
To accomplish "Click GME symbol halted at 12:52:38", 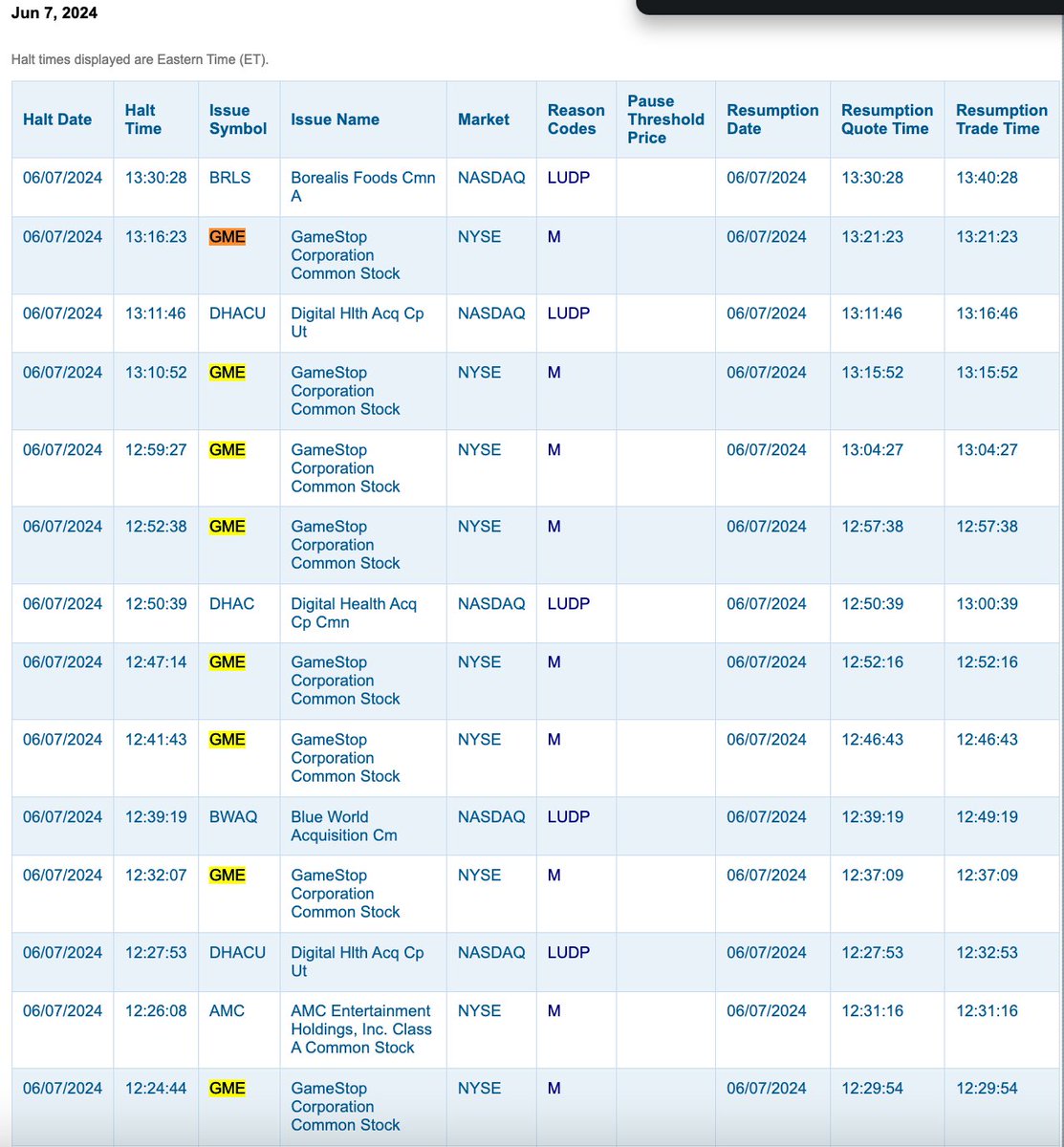I will tap(228, 527).
